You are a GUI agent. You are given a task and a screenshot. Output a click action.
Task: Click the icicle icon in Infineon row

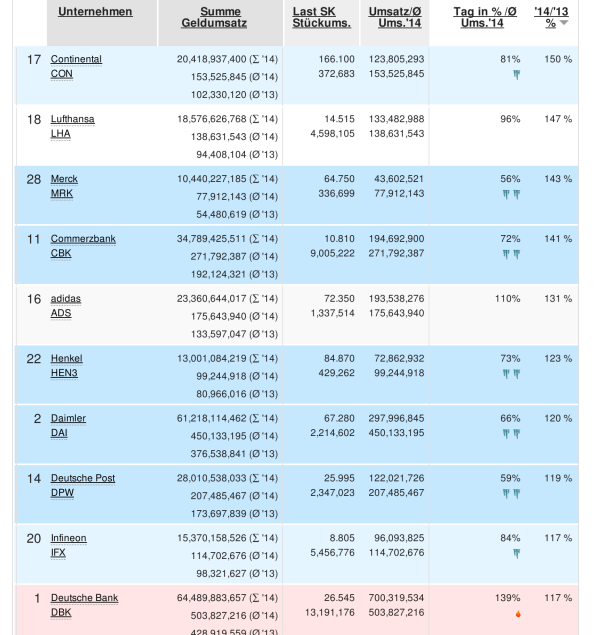(x=516, y=553)
